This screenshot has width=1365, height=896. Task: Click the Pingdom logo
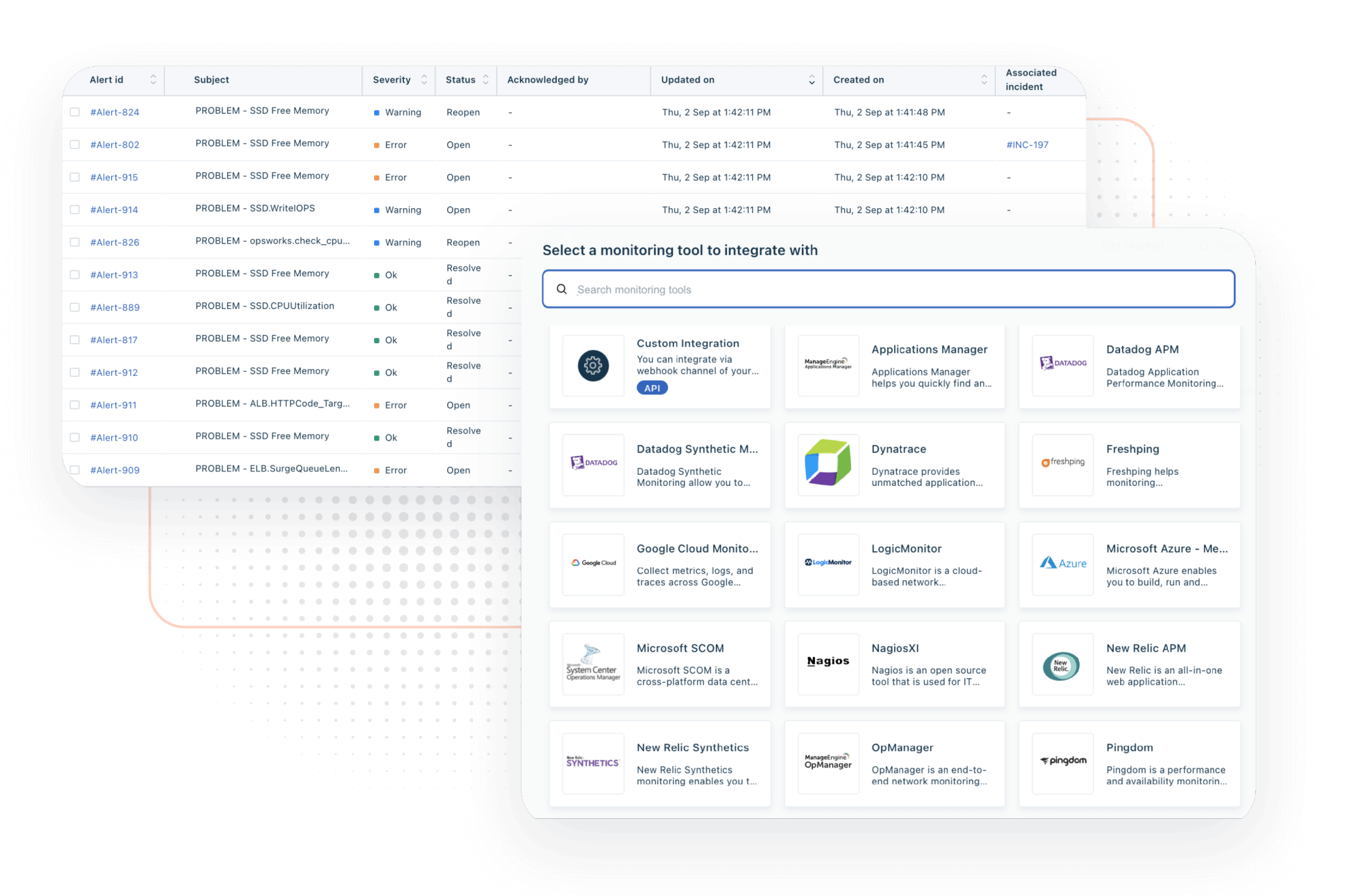(1063, 760)
